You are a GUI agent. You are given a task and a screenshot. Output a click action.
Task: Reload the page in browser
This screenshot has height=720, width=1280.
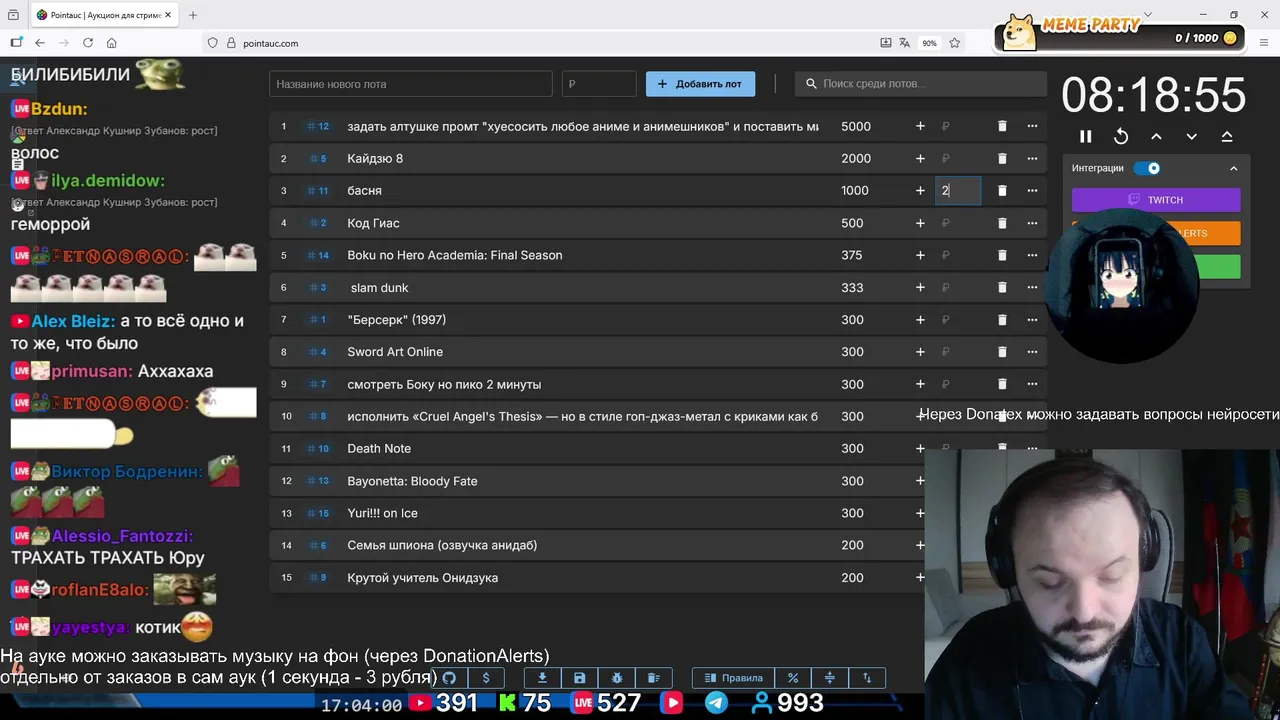(88, 43)
